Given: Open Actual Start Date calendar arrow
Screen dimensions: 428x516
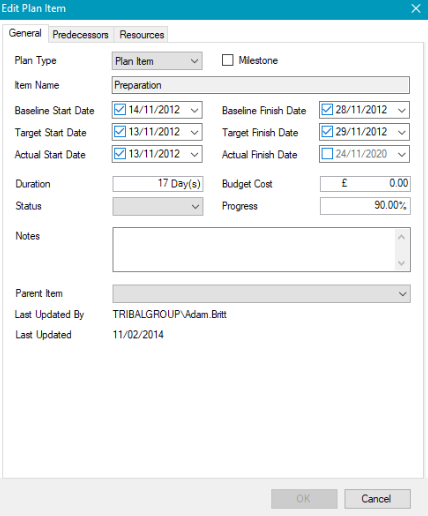Looking at the screenshot, I should pos(194,154).
